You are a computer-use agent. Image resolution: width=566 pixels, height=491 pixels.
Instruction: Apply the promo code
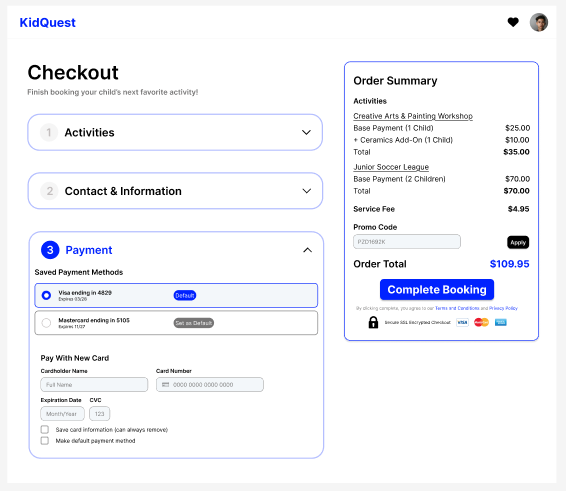pos(518,242)
